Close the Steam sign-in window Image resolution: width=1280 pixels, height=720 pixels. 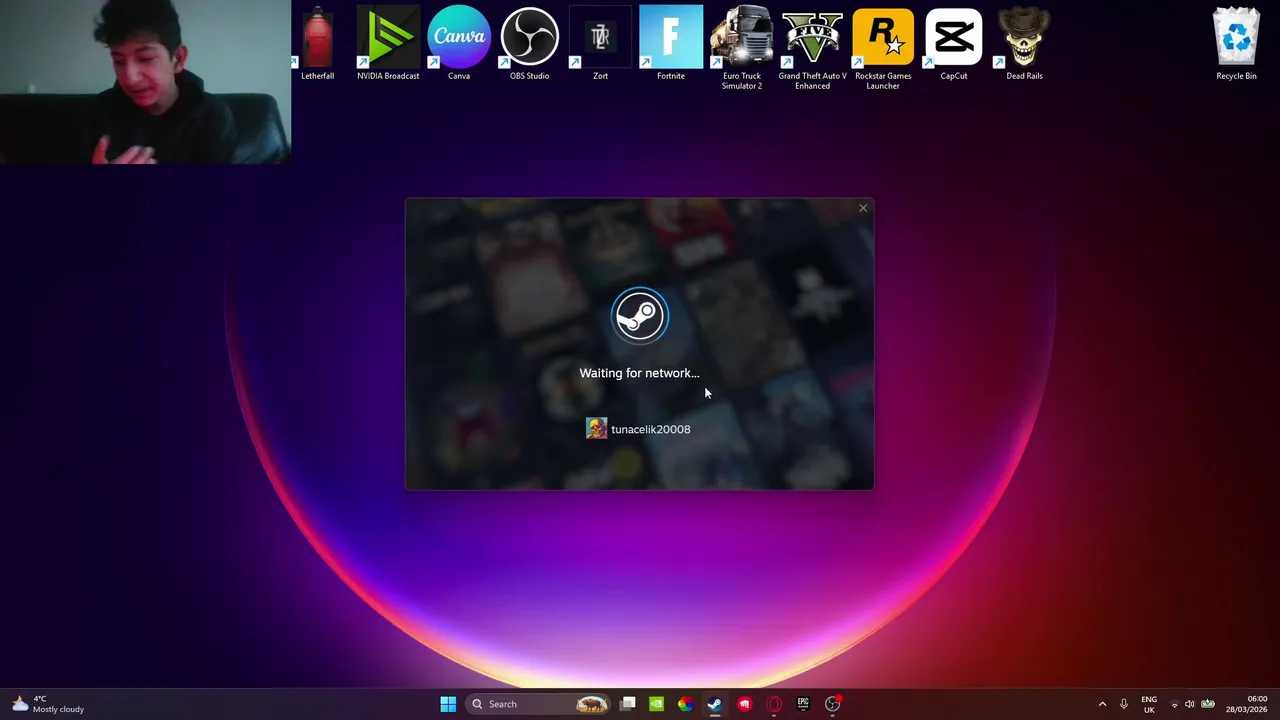click(863, 208)
